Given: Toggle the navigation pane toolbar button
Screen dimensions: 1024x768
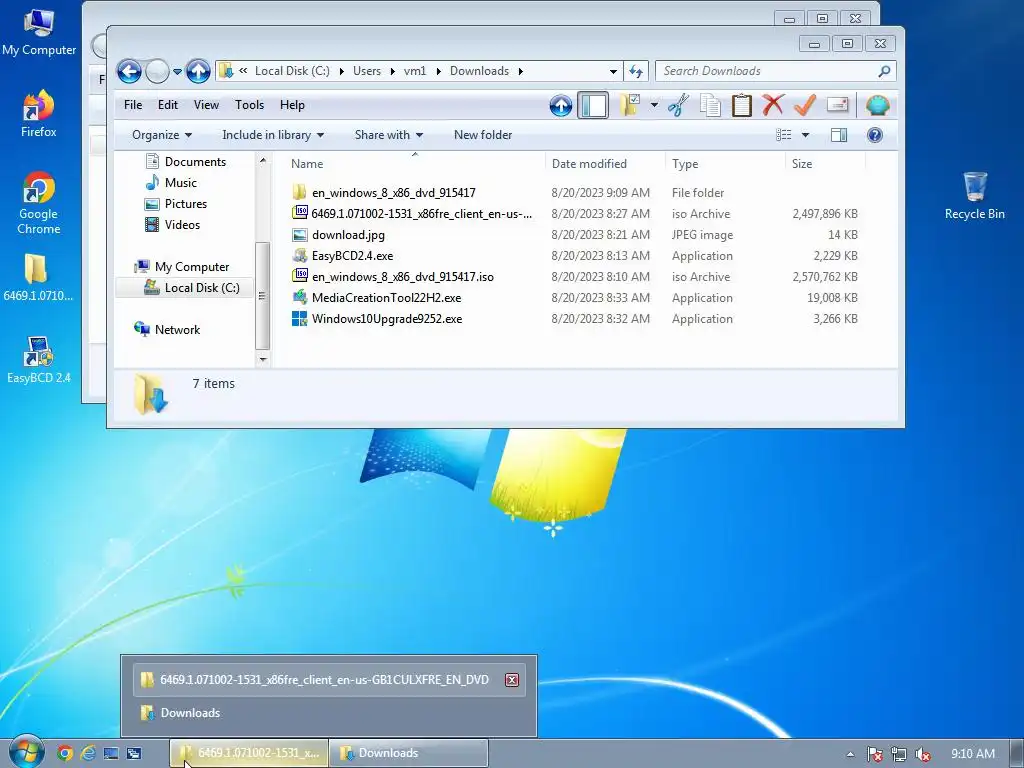Looking at the screenshot, I should (593, 105).
